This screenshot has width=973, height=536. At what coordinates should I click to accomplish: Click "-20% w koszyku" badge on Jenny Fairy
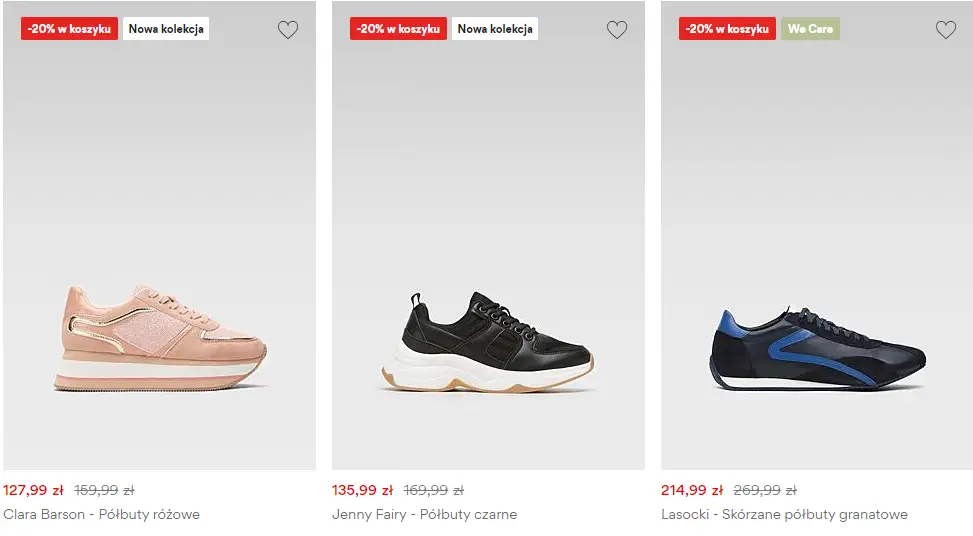[x=398, y=29]
